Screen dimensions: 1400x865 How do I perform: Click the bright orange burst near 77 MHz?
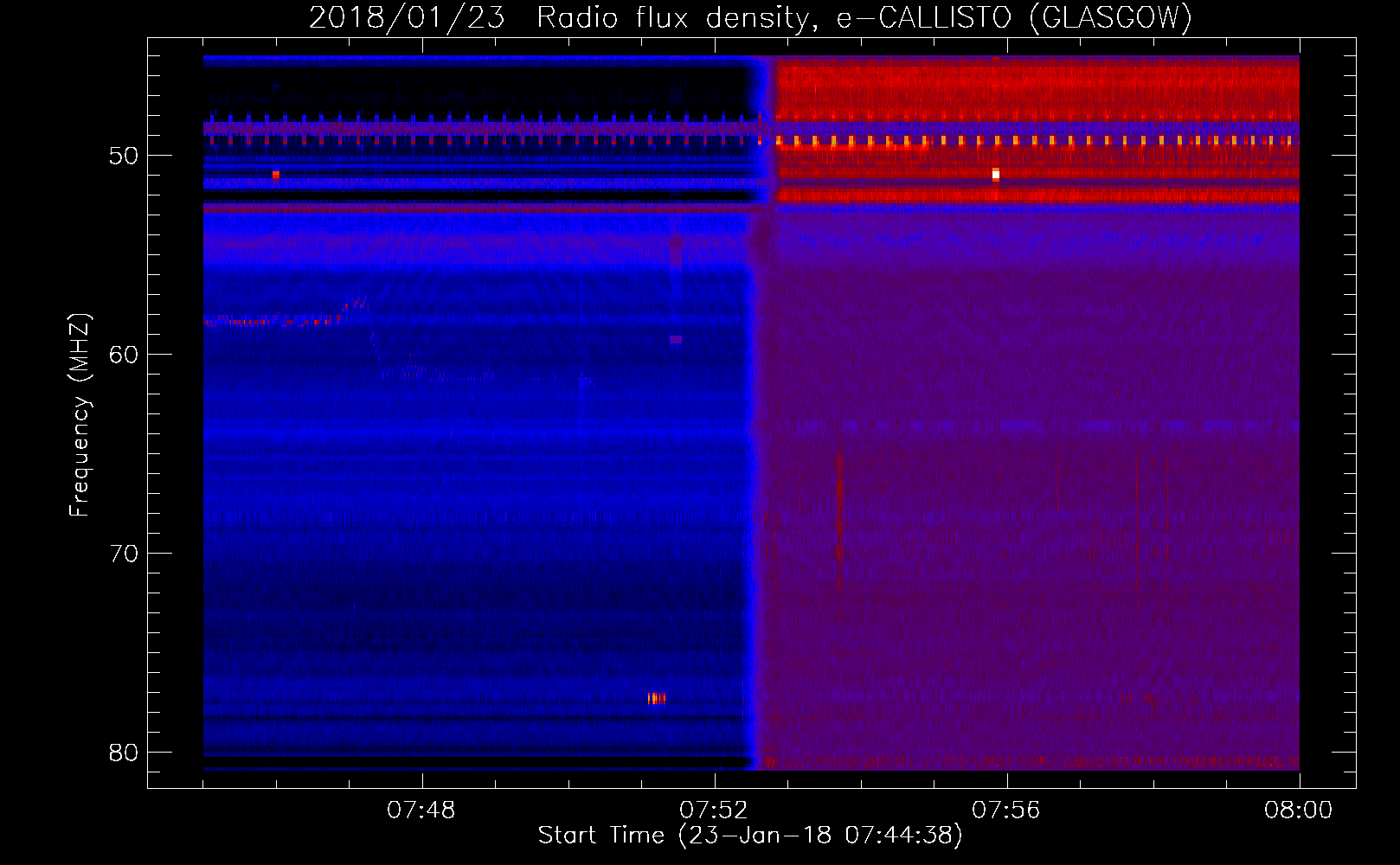pos(657,698)
